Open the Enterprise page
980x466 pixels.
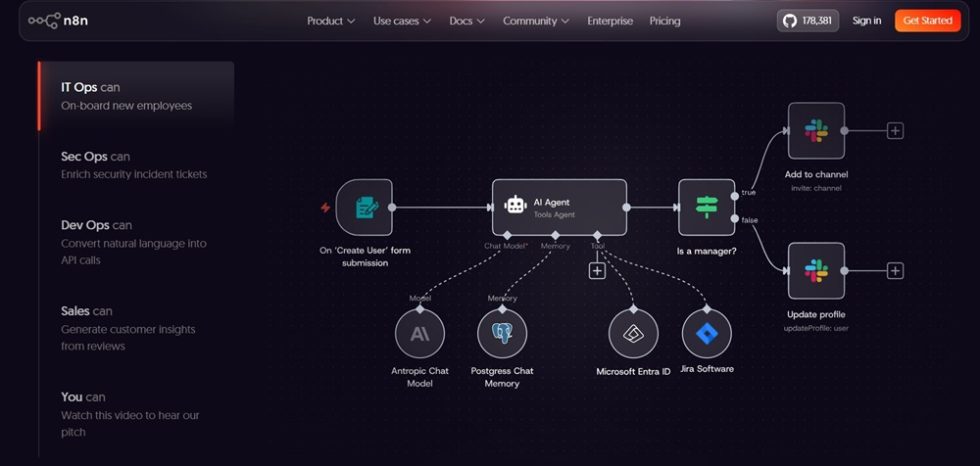click(610, 21)
